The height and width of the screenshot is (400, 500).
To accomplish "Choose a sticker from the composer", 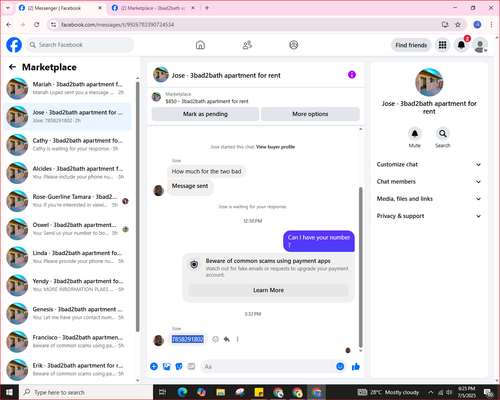I will [x=179, y=367].
